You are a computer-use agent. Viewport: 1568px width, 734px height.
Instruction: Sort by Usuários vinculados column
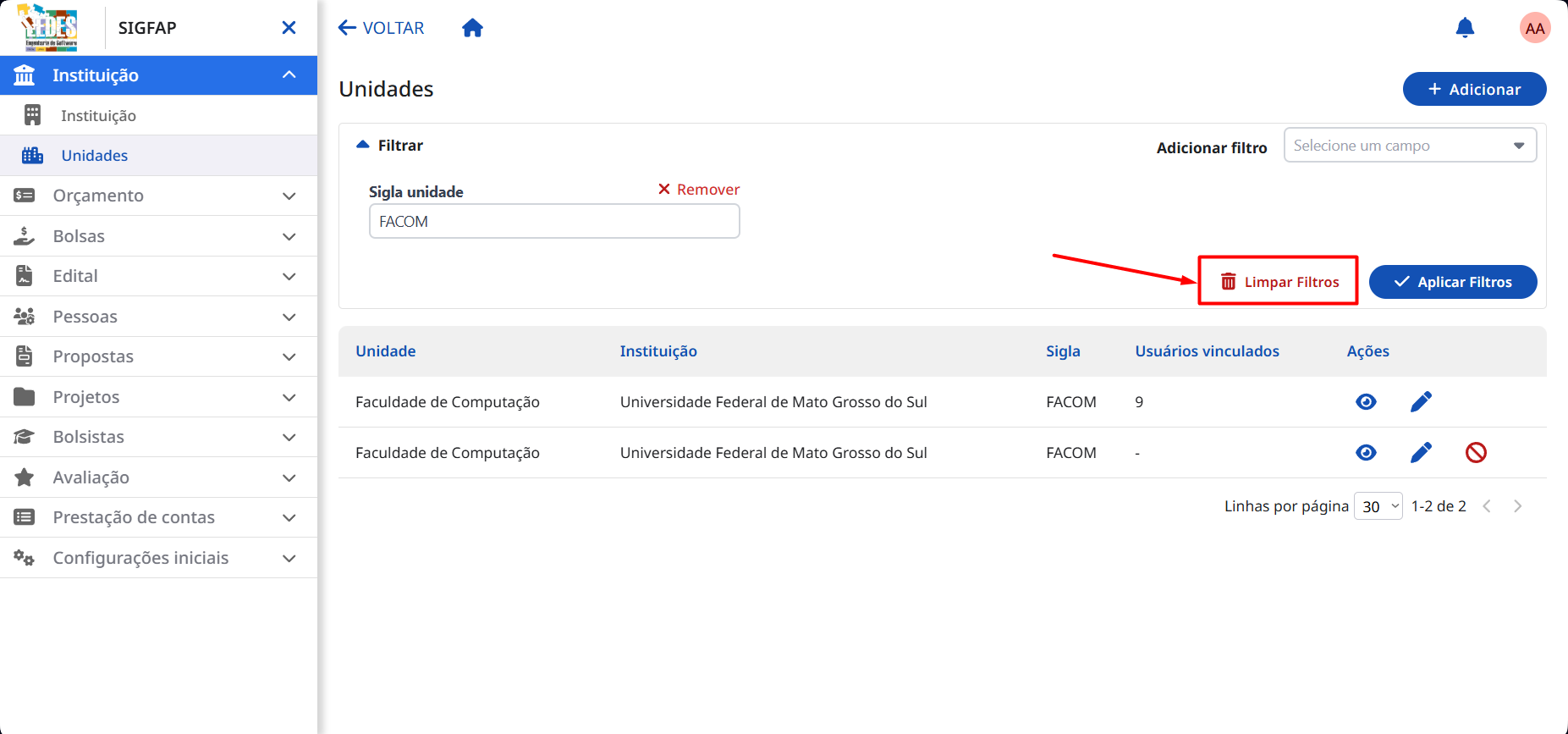tap(1207, 351)
